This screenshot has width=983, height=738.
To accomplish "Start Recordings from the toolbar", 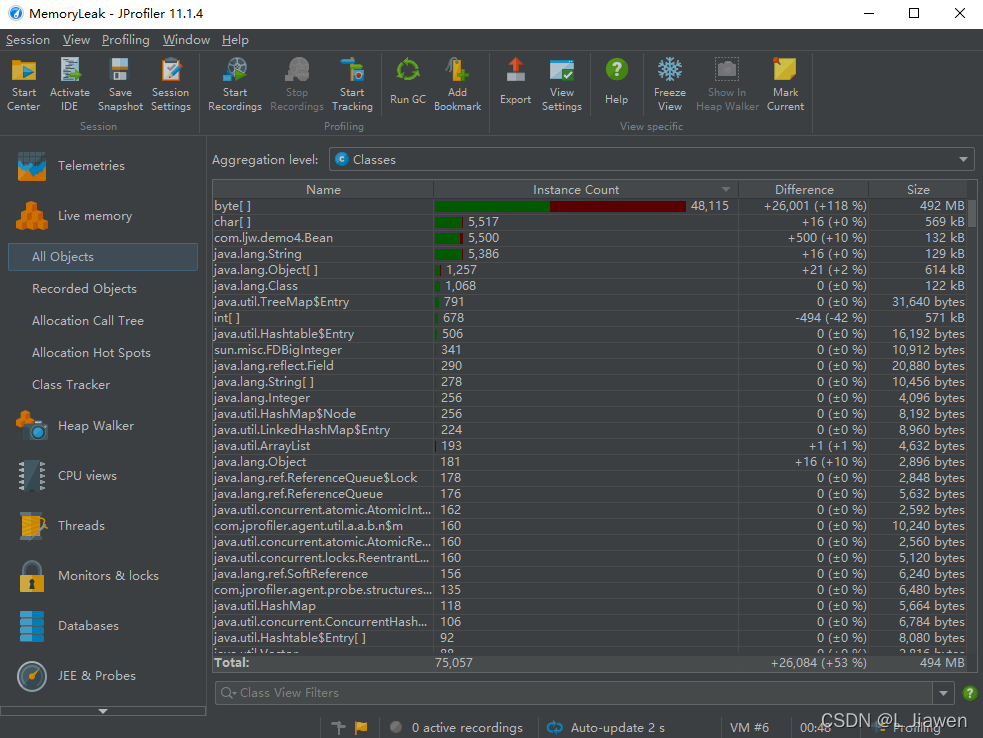I will pyautogui.click(x=234, y=85).
